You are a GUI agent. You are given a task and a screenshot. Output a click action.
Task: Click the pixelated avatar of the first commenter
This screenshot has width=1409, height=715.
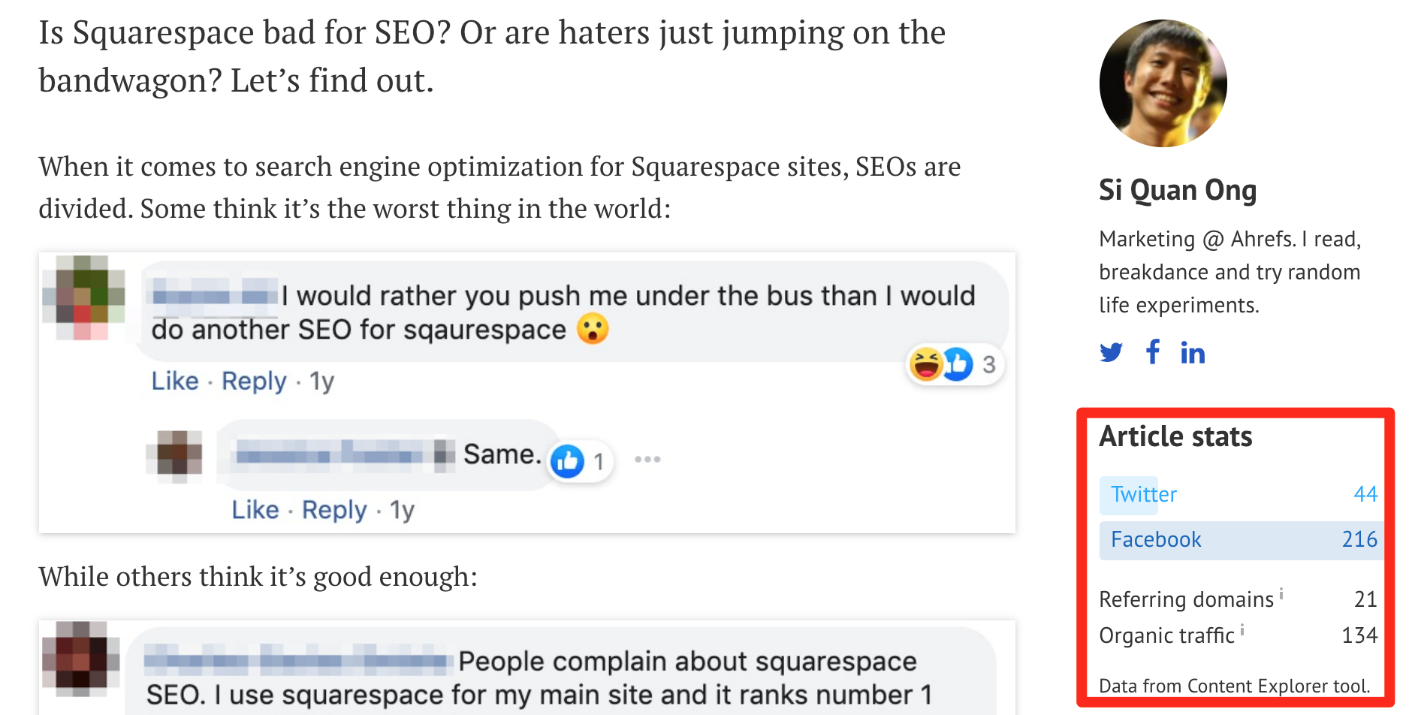click(x=84, y=297)
